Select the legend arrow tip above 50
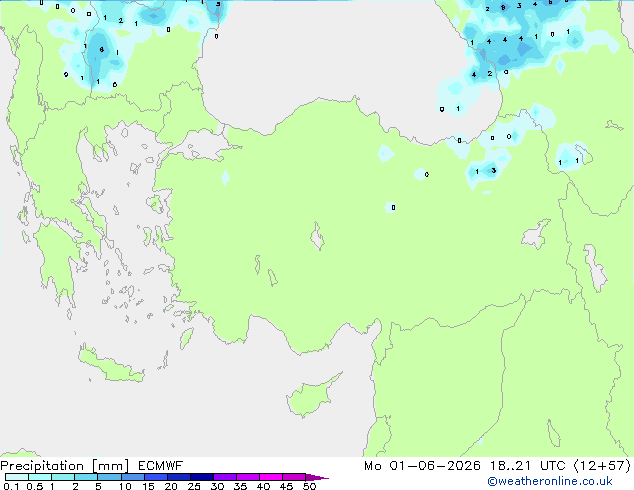This screenshot has width=634, height=490. (x=317, y=477)
